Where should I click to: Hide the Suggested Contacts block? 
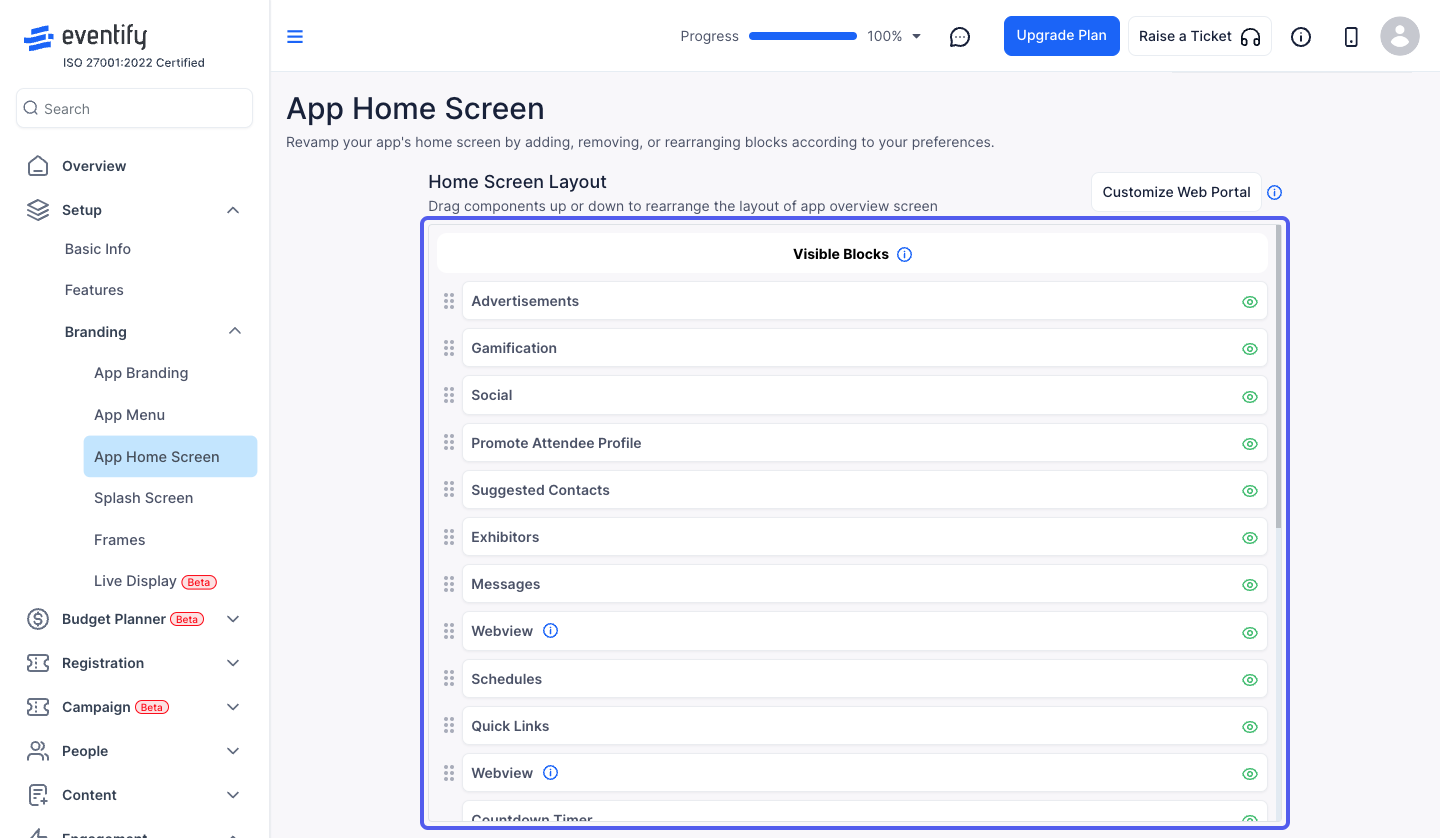point(1249,491)
